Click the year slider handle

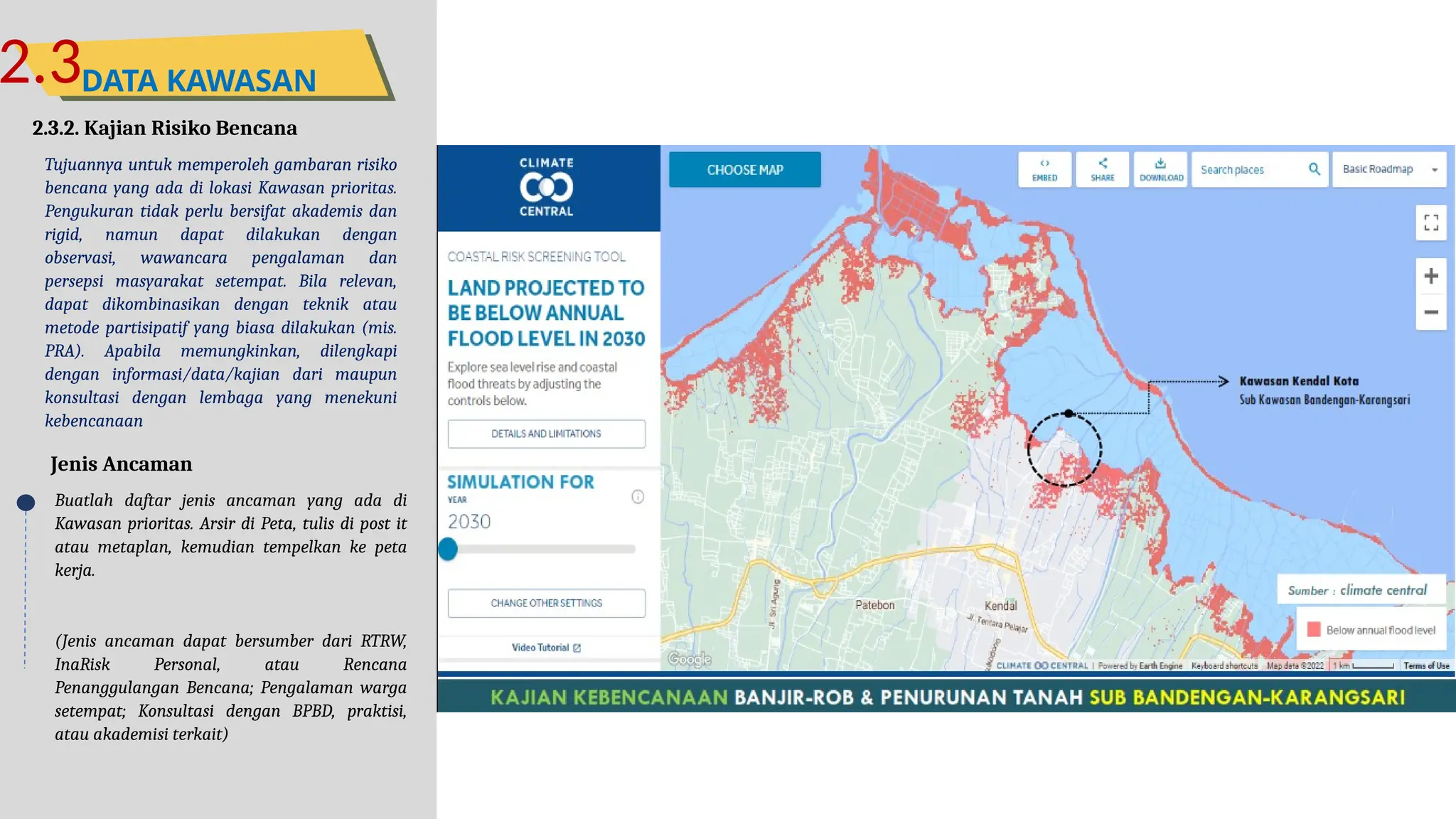(448, 549)
